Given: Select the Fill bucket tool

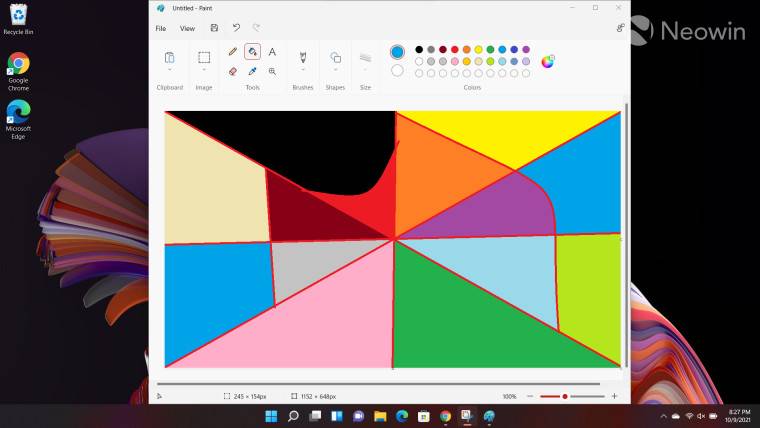Looking at the screenshot, I should pyautogui.click(x=252, y=51).
